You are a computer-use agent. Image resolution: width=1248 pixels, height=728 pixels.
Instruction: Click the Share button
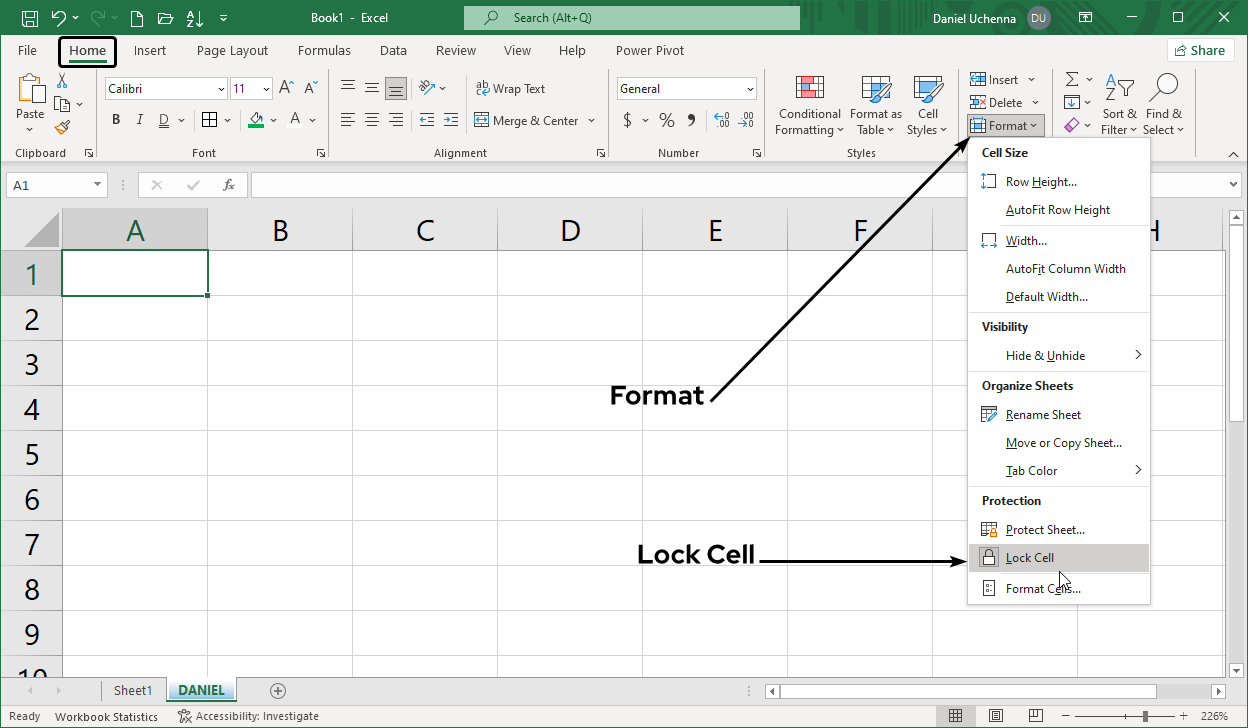[x=1199, y=51]
